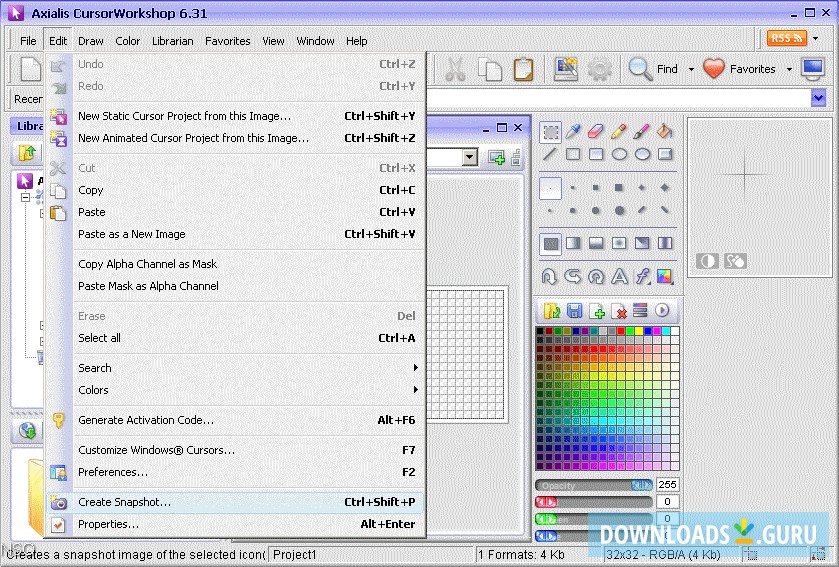Select the paint bucket fill tool
This screenshot has height=567, width=839.
tap(664, 132)
